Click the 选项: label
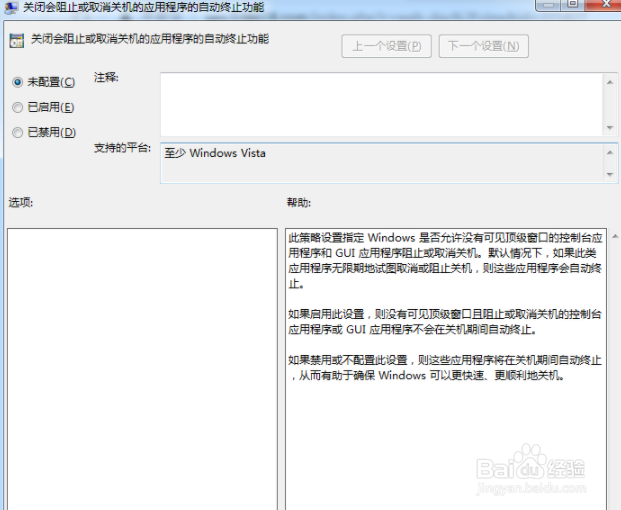621x510 pixels. [x=21, y=203]
